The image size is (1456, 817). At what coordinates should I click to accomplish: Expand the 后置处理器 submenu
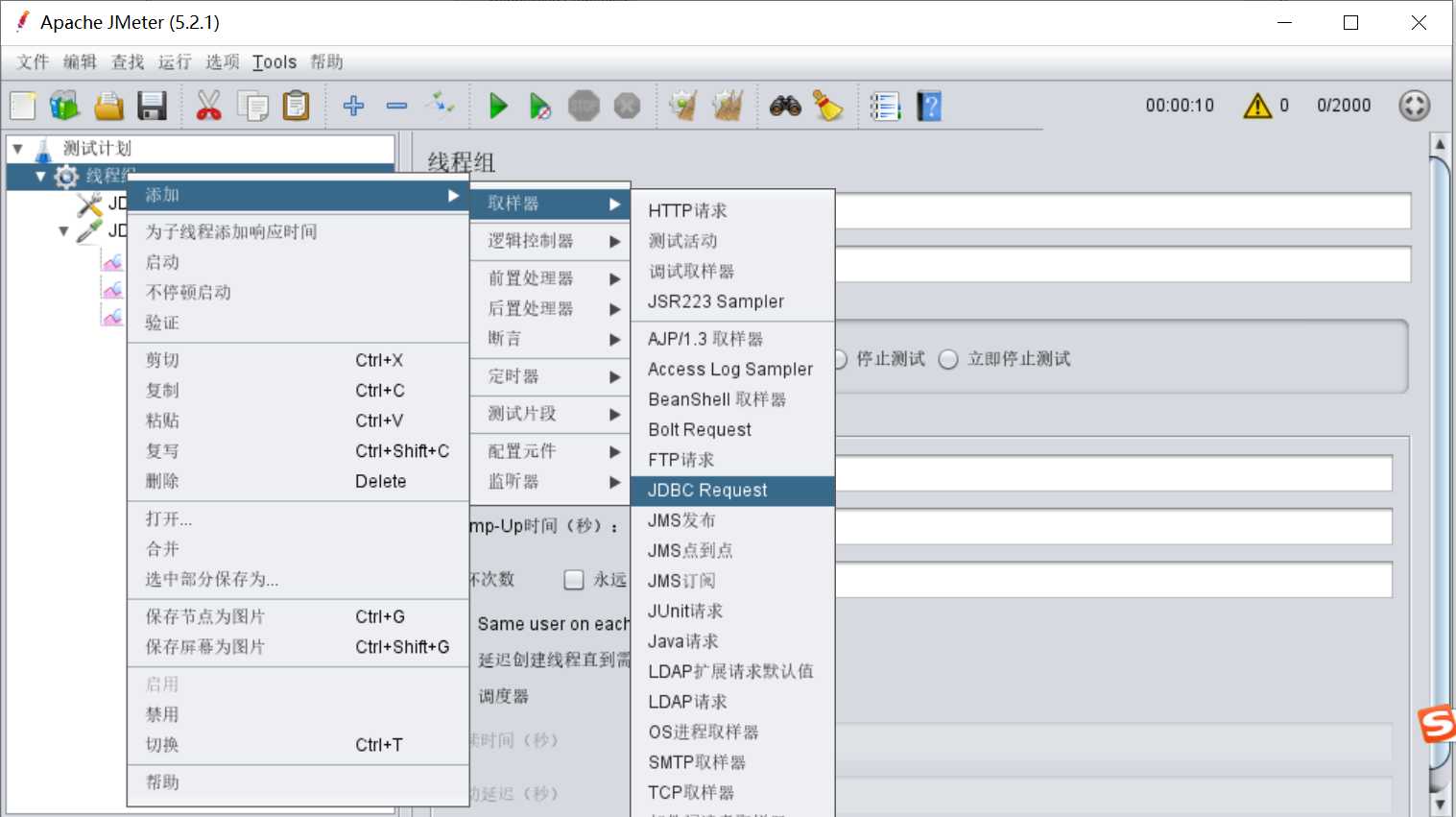point(550,309)
